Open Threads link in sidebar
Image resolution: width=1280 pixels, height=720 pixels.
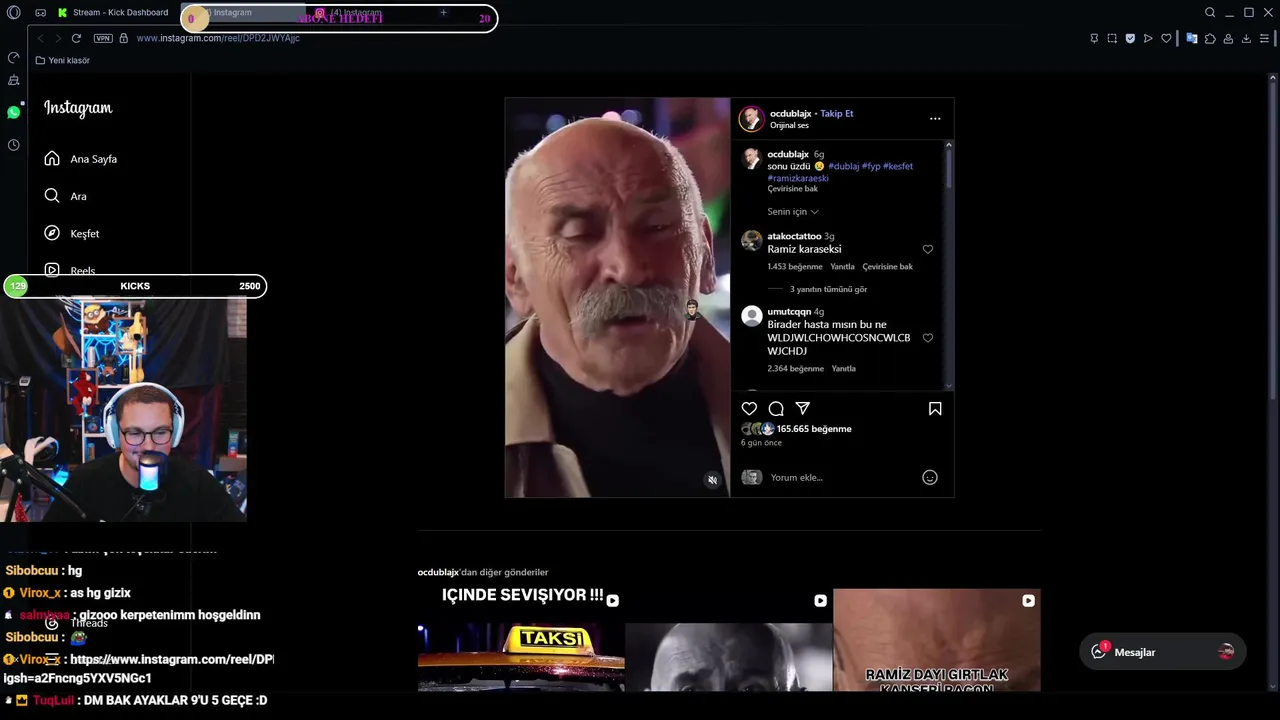pyautogui.click(x=79, y=623)
